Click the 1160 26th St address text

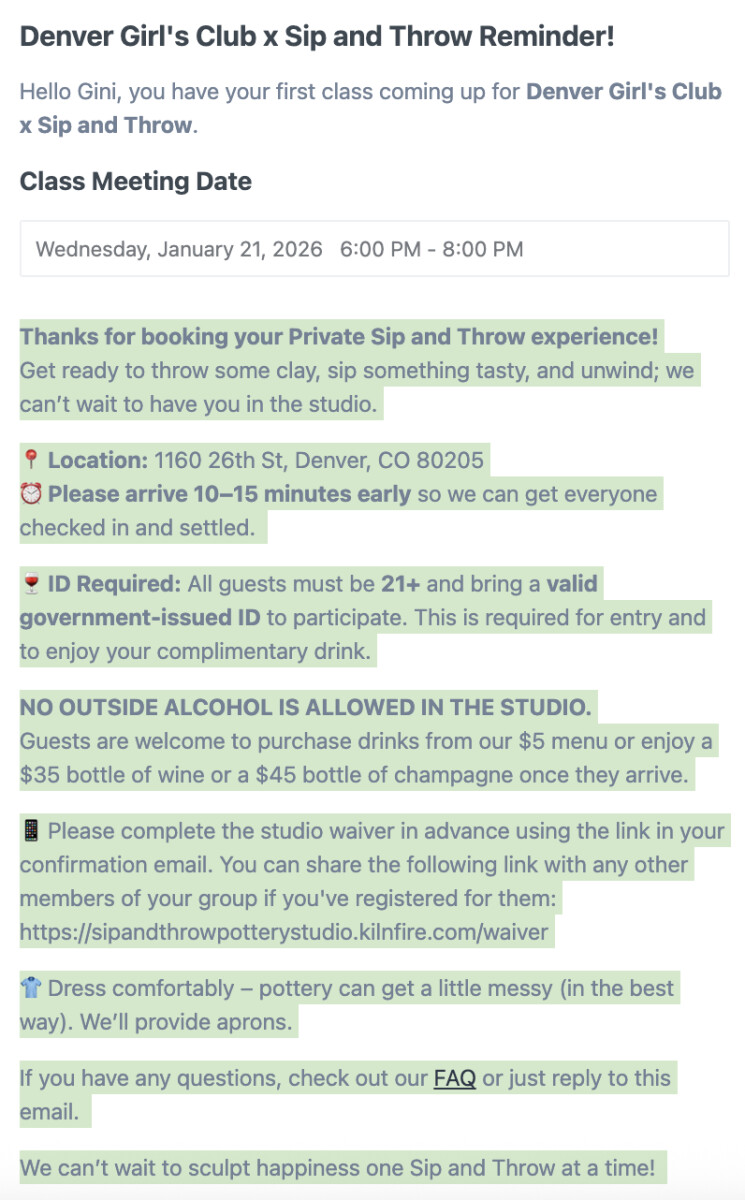point(319,460)
